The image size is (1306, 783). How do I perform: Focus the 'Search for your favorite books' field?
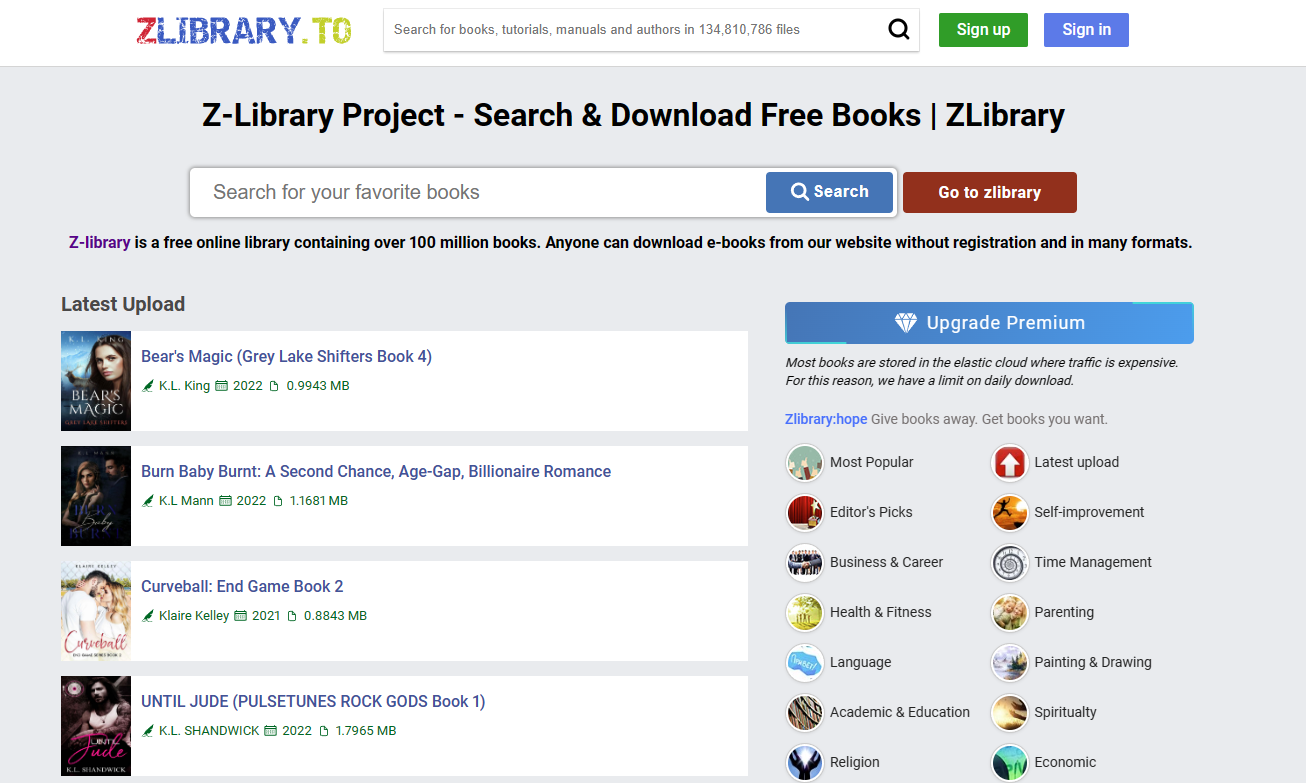(x=478, y=192)
